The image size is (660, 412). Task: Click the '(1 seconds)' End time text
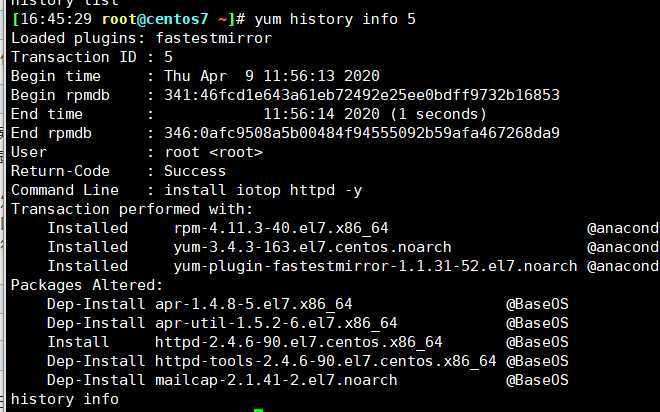[438, 114]
